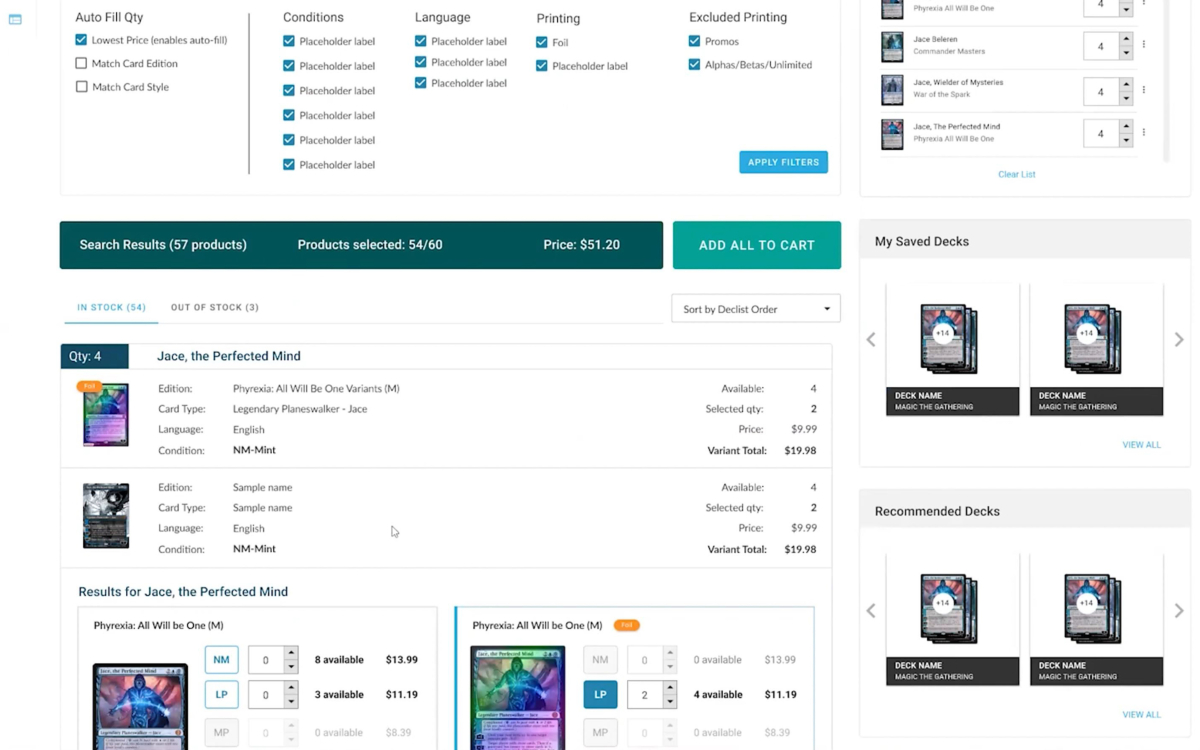Increase foil LP quantity with 4 available

[670, 688]
